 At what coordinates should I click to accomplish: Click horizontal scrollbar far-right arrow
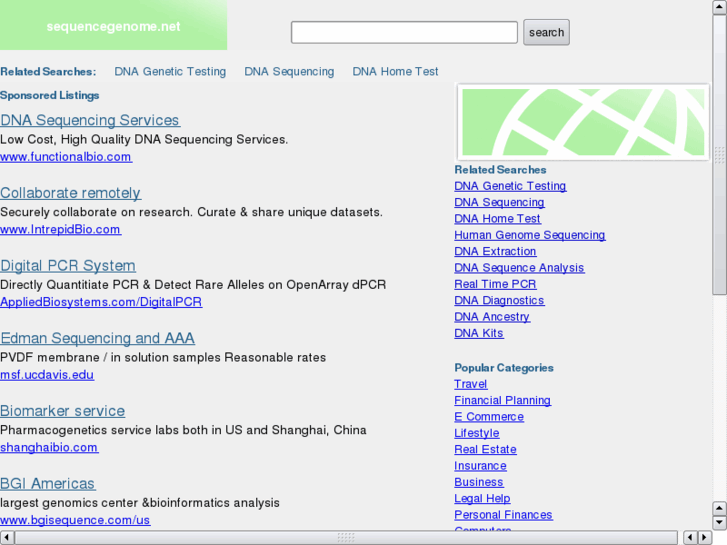tap(705, 538)
